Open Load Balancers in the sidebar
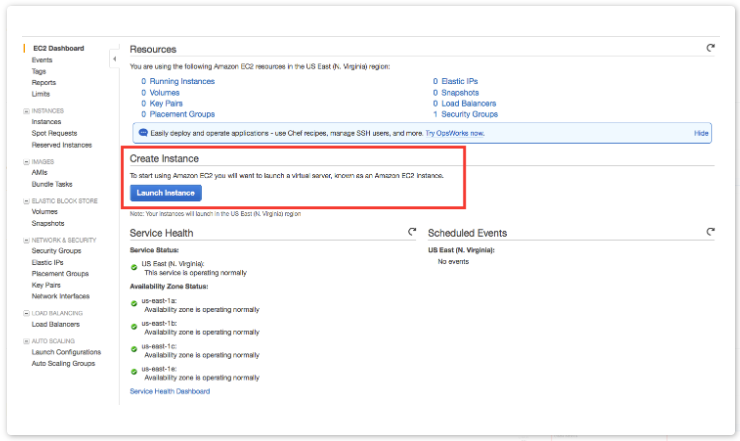This screenshot has height=441, width=740. tap(56, 324)
